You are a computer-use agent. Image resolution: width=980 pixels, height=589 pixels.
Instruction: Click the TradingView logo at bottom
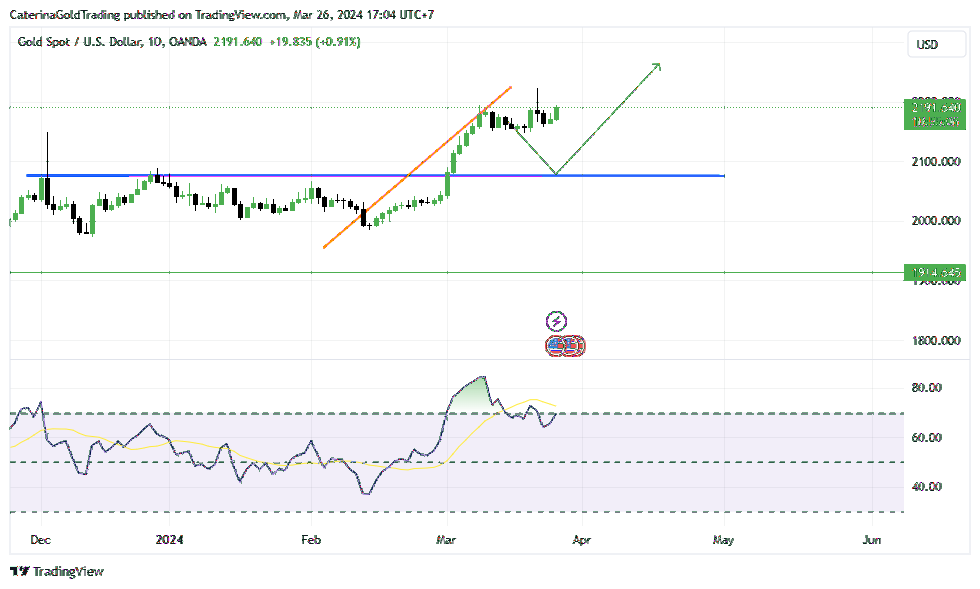point(57,571)
